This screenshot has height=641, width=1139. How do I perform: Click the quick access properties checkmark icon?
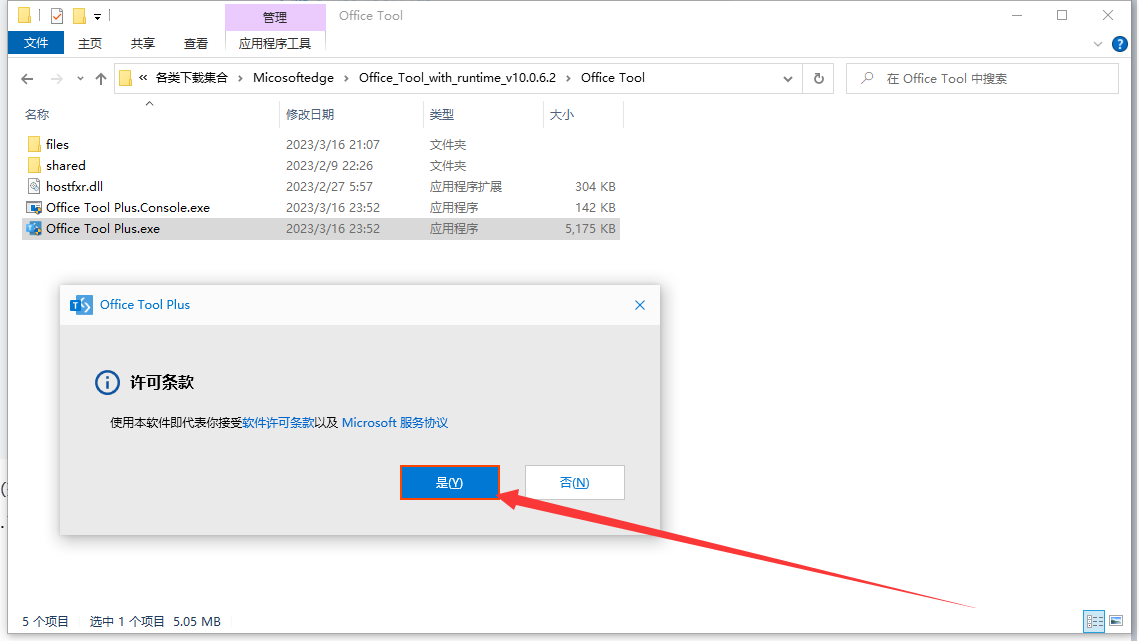click(57, 15)
